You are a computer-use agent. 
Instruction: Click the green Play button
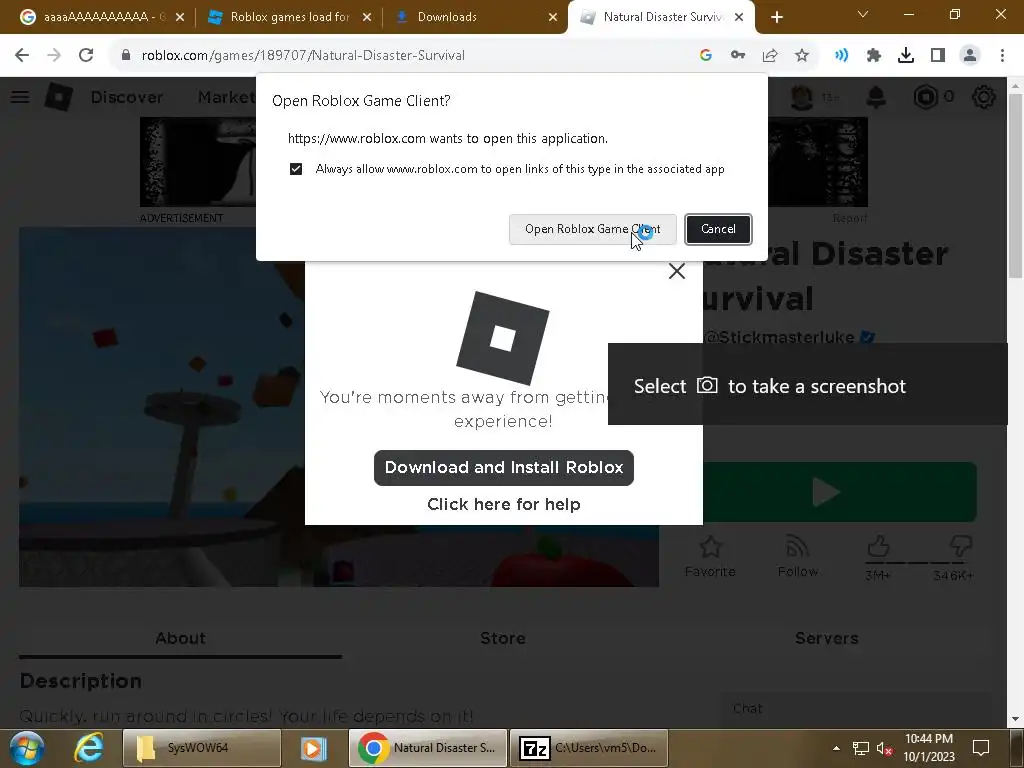click(839, 492)
